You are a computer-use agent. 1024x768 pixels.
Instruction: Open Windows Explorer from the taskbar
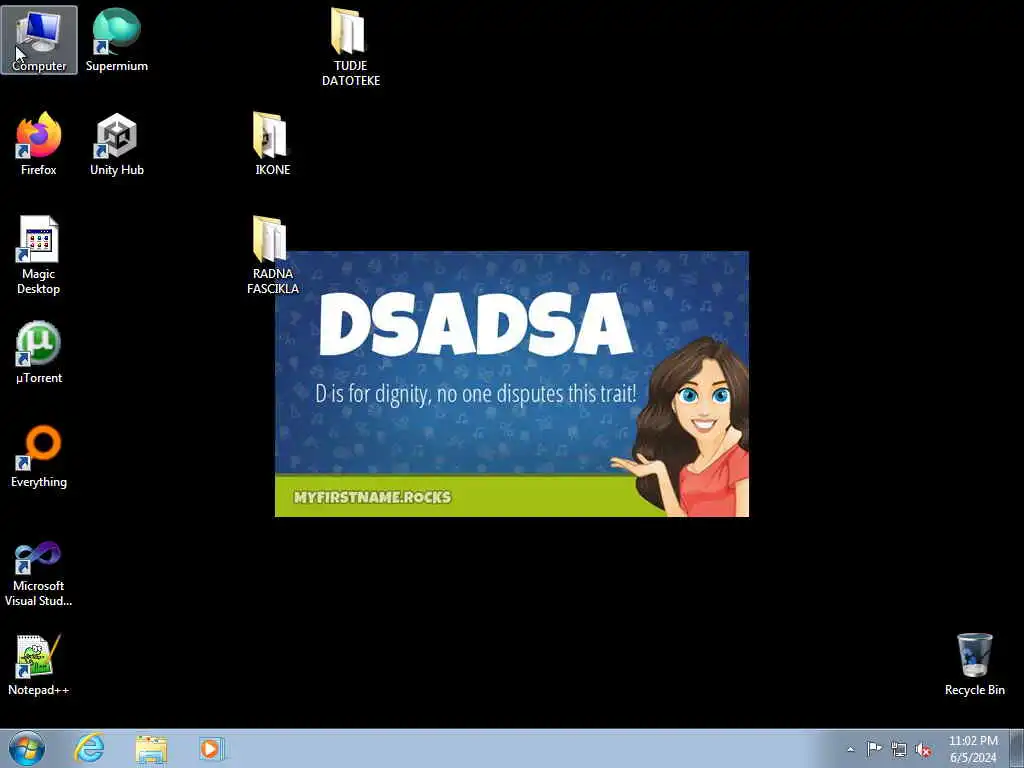coord(152,748)
